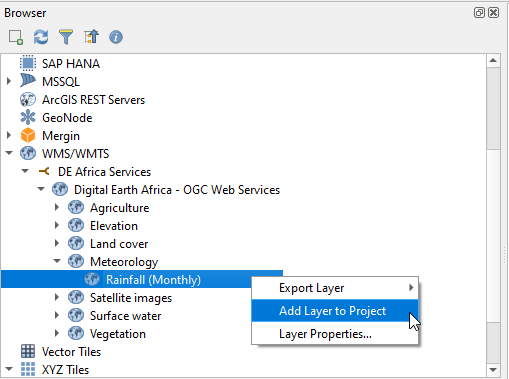Screen dimensions: 509x379
Task: Click the ArcGIS REST Servers globe icon
Action: pyautogui.click(x=28, y=99)
